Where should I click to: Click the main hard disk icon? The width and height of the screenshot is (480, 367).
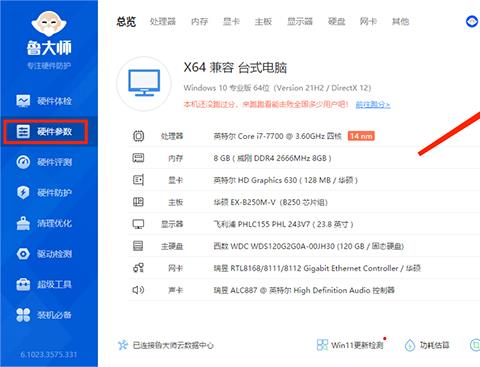(138, 246)
